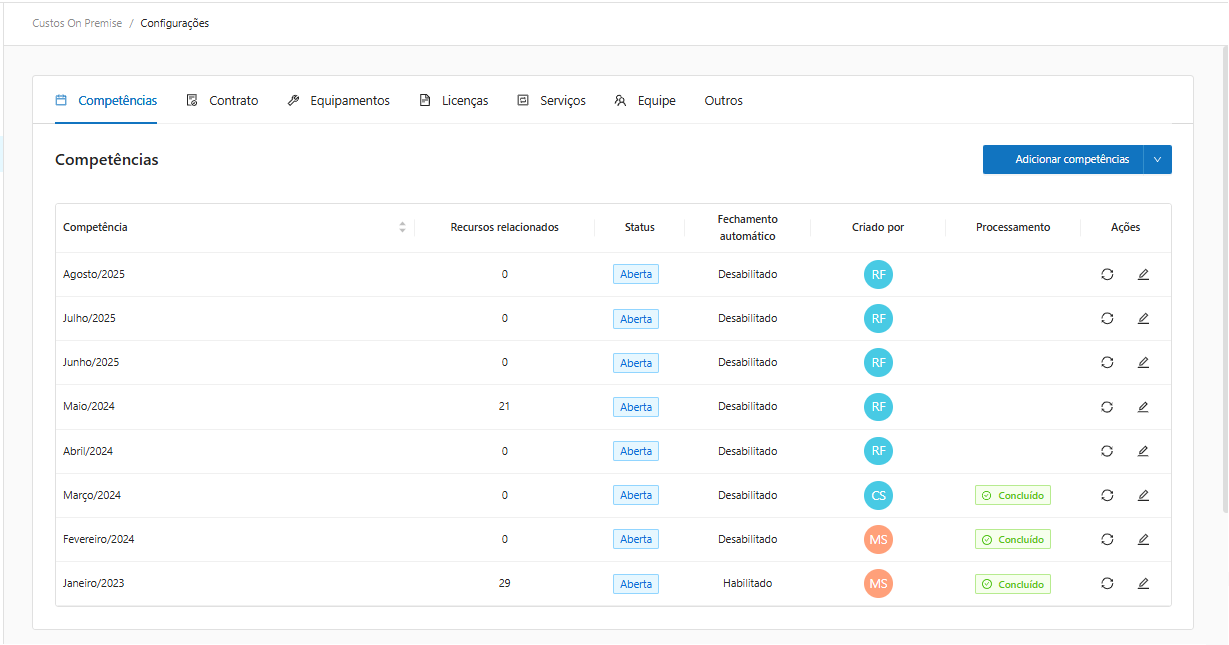The height and width of the screenshot is (645, 1229).
Task: Reprocess the Maio/2024 competência
Action: pos(1107,407)
